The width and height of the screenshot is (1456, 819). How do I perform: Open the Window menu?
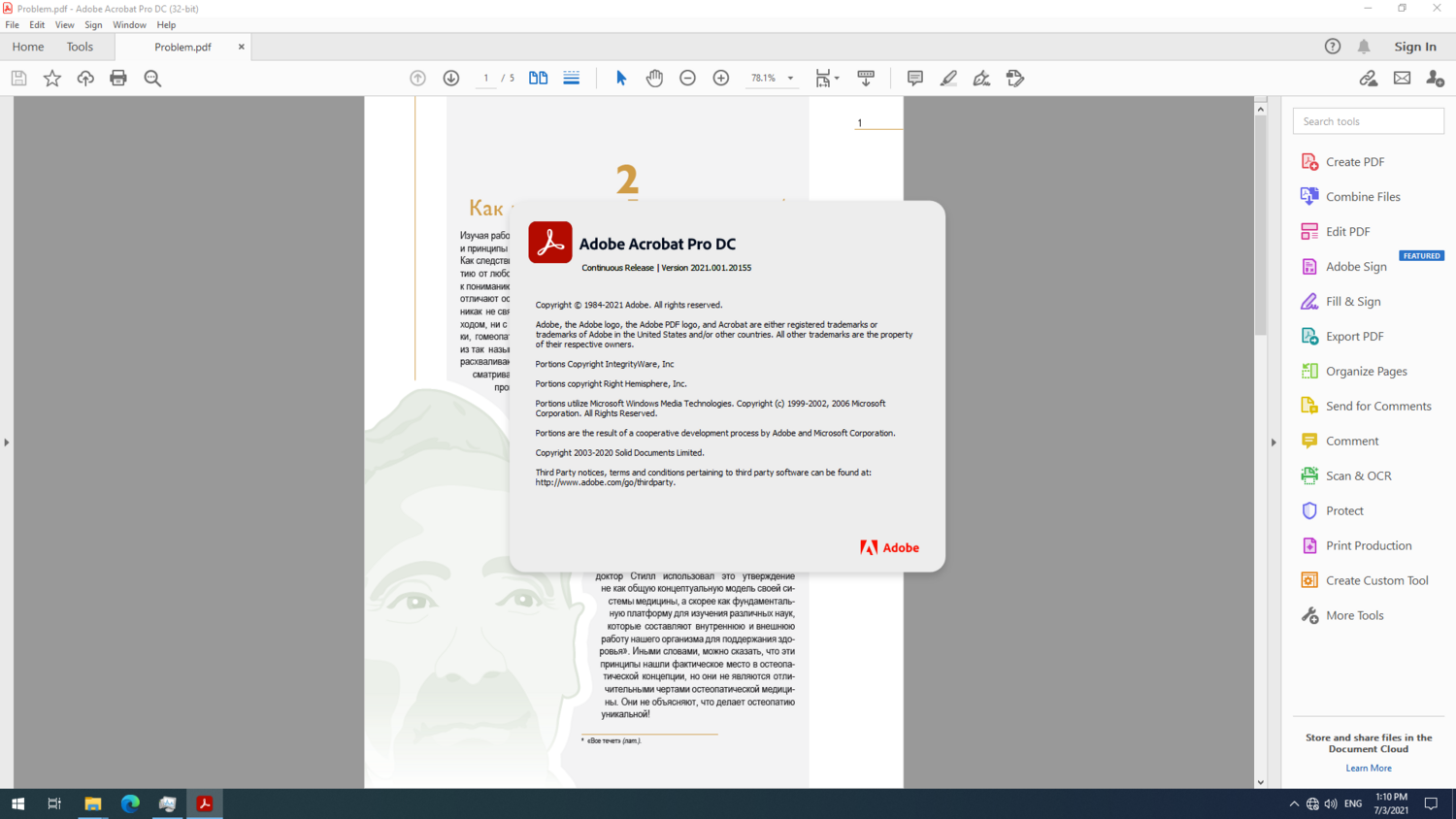(x=129, y=25)
